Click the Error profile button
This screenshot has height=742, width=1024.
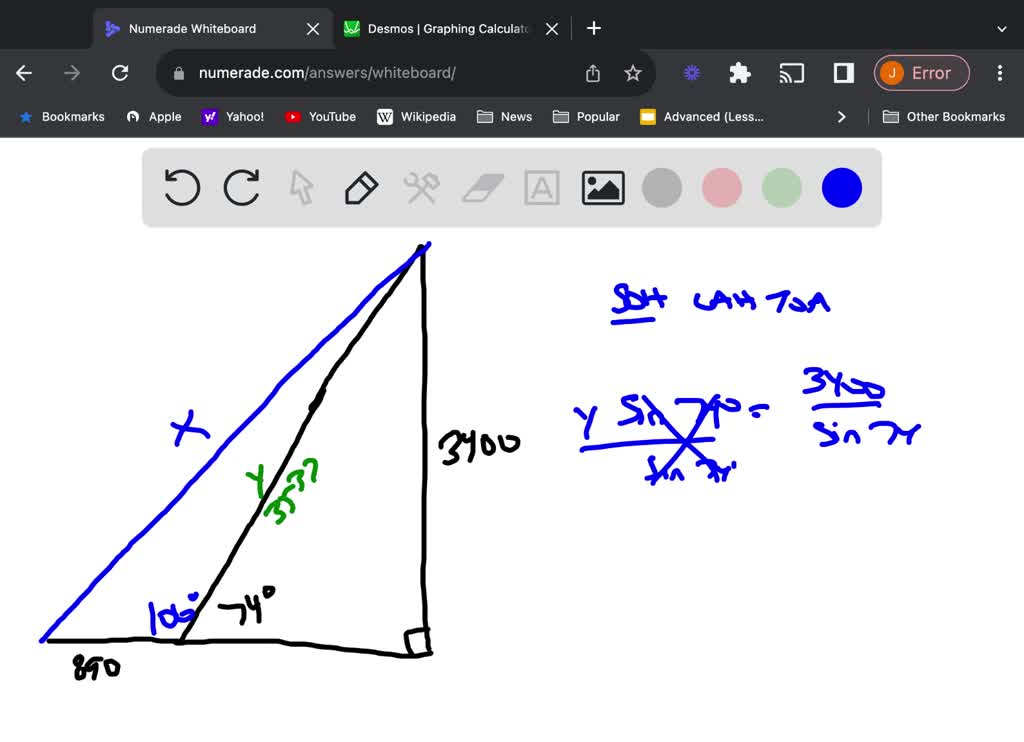click(921, 73)
